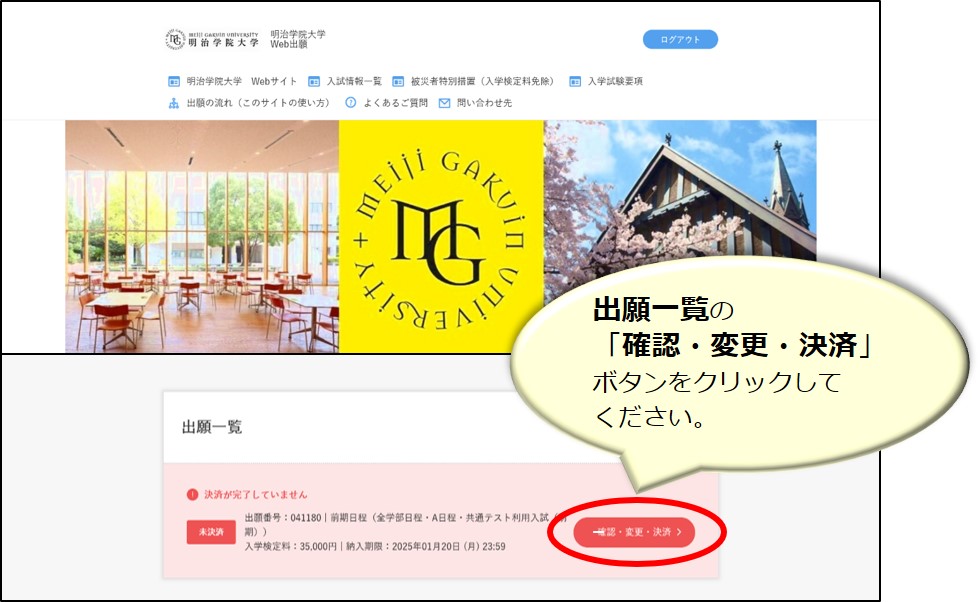The image size is (980, 602).
Task: Open 明治学院大学 Webサイト link
Action: click(x=242, y=81)
